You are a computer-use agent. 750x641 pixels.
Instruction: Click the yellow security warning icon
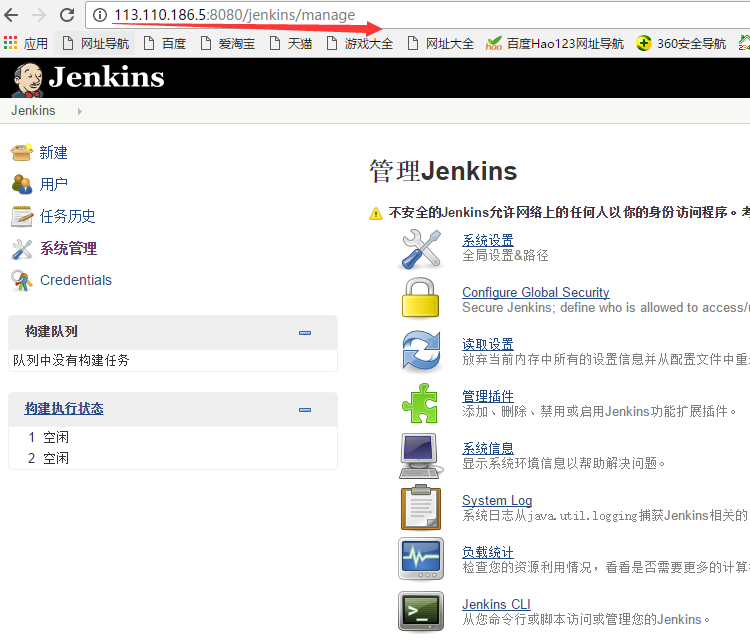pos(376,213)
